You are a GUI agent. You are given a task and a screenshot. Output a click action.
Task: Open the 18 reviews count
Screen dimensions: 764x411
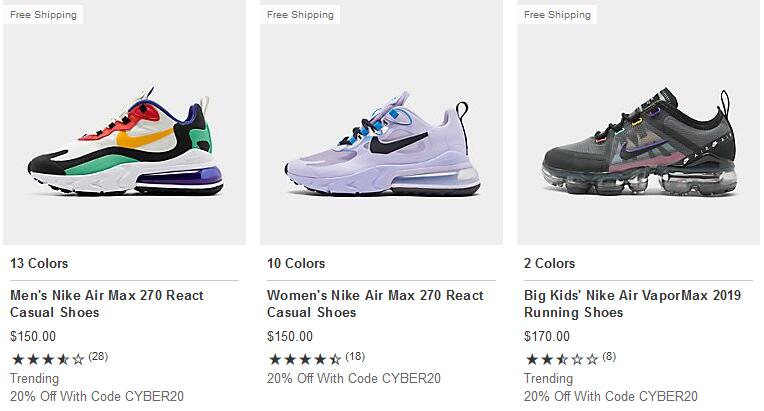coord(355,356)
